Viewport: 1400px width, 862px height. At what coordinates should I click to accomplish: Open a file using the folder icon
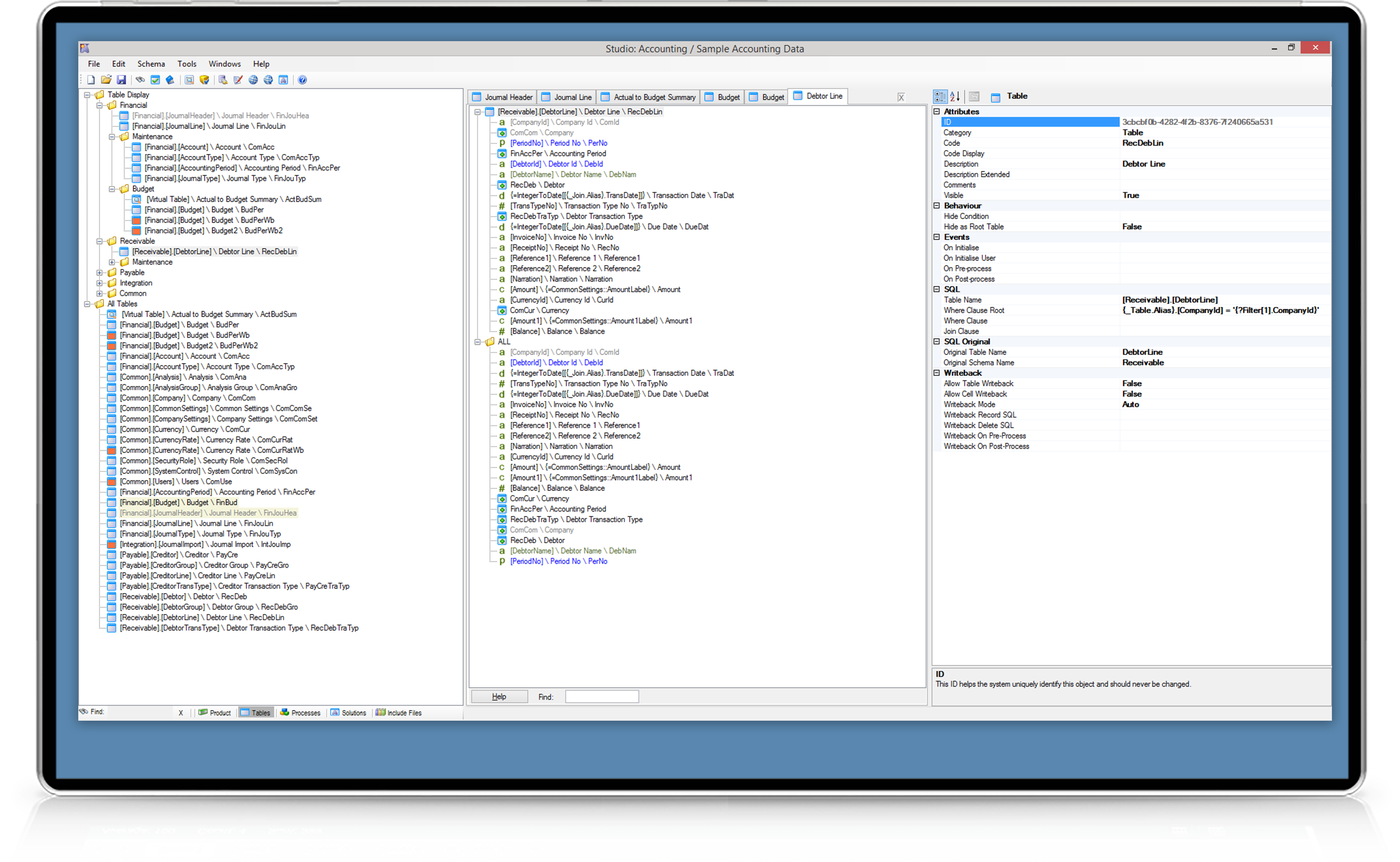click(x=106, y=80)
